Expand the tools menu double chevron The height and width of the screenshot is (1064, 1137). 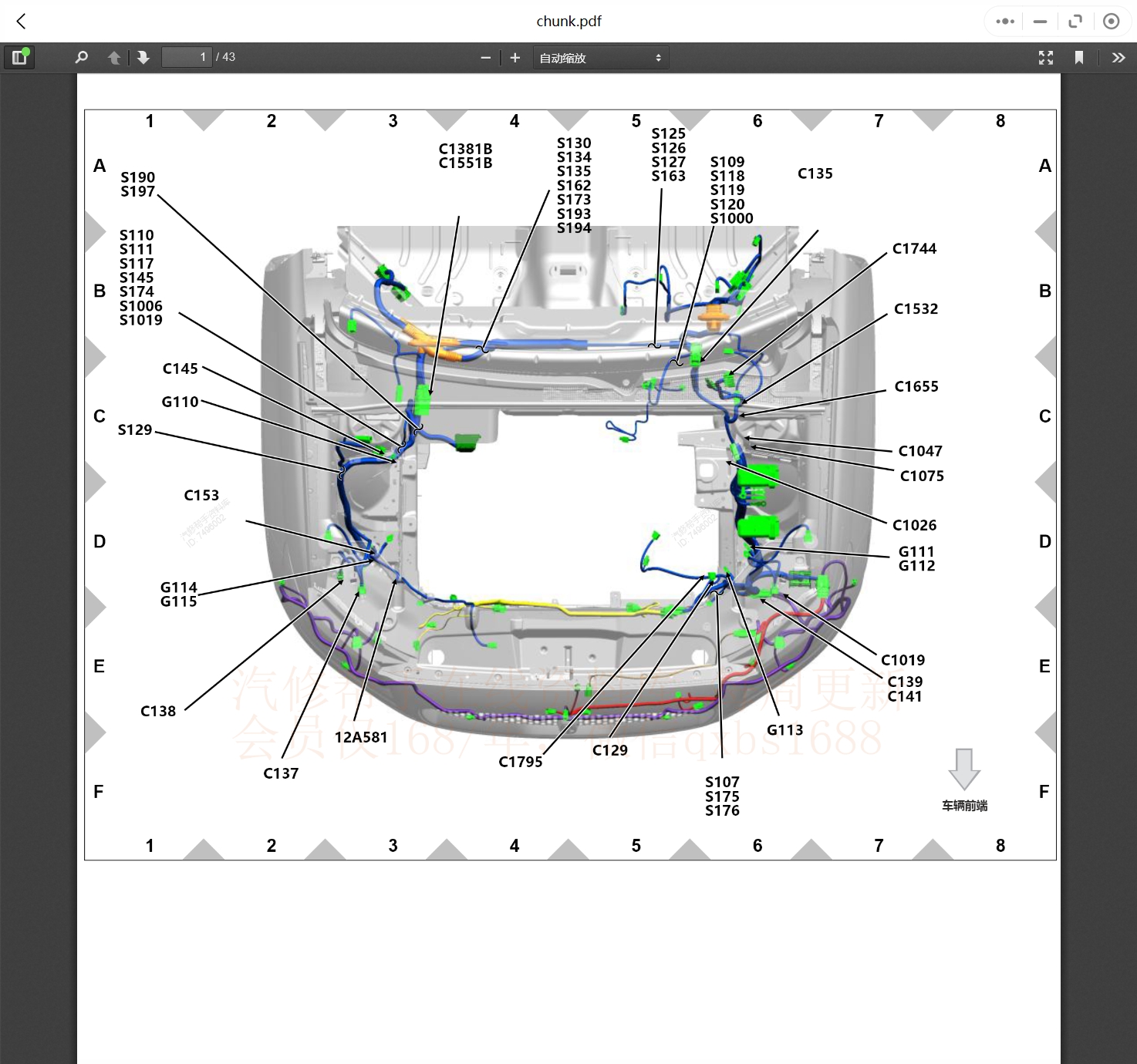tap(1118, 58)
